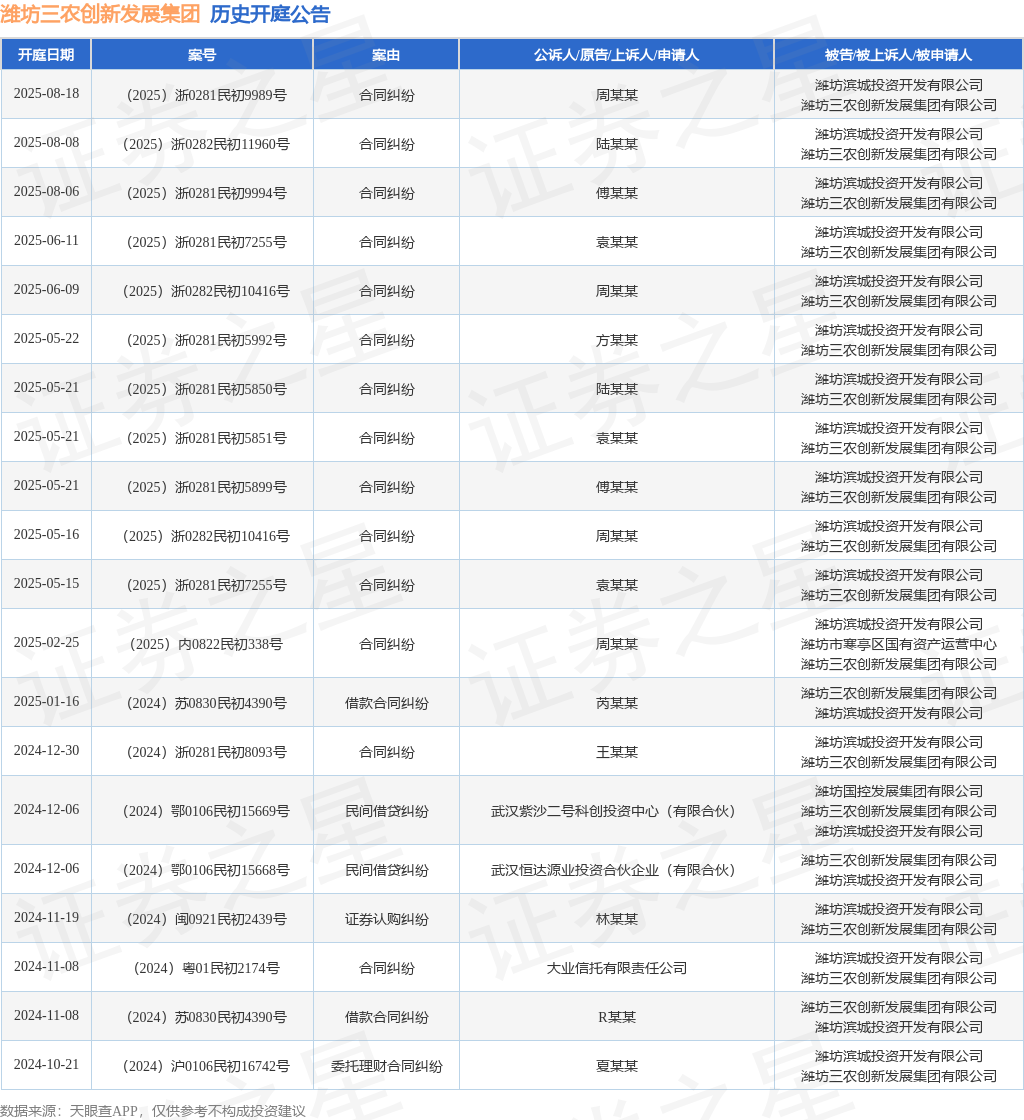1024x1120 pixels.
Task: Click plaintiff 王某某
Action: (x=617, y=752)
